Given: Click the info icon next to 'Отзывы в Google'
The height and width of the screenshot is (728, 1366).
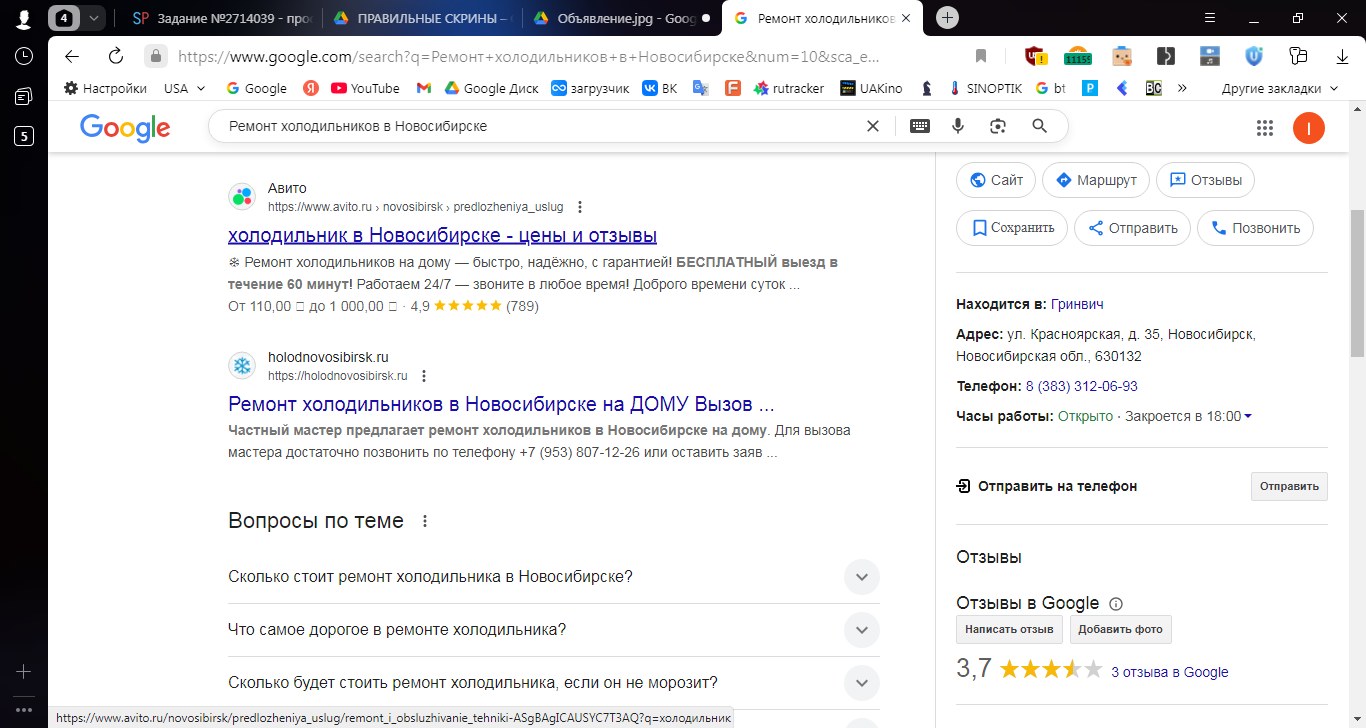Looking at the screenshot, I should pyautogui.click(x=1116, y=604).
